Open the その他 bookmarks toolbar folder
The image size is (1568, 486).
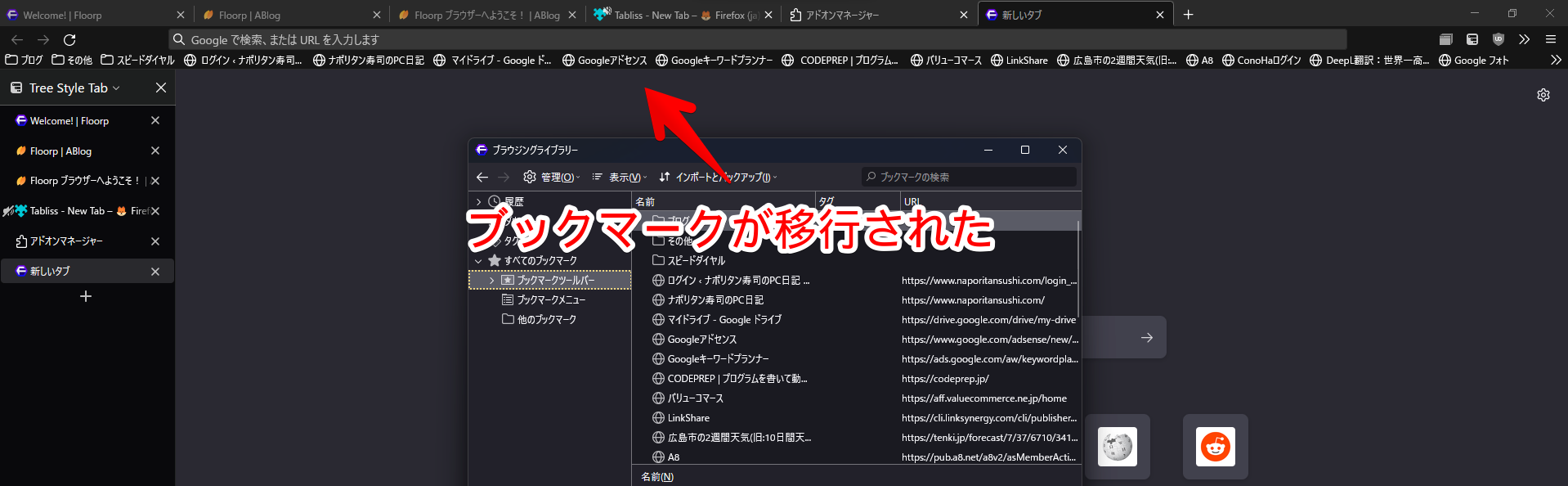72,60
